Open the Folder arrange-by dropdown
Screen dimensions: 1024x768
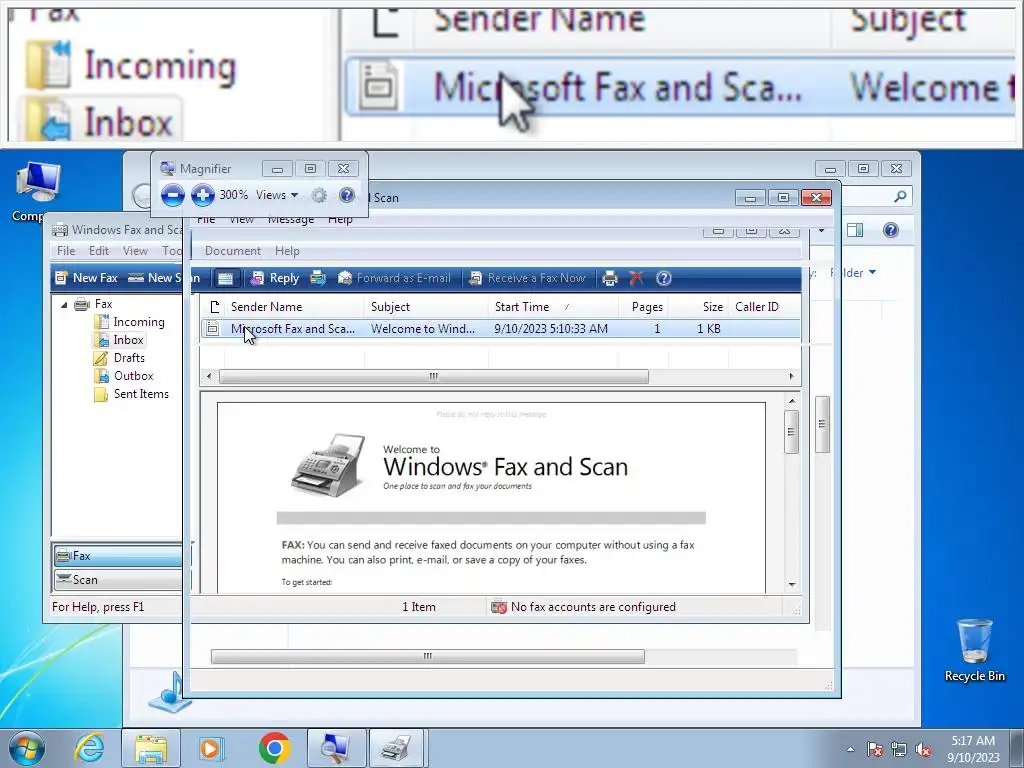pos(852,272)
